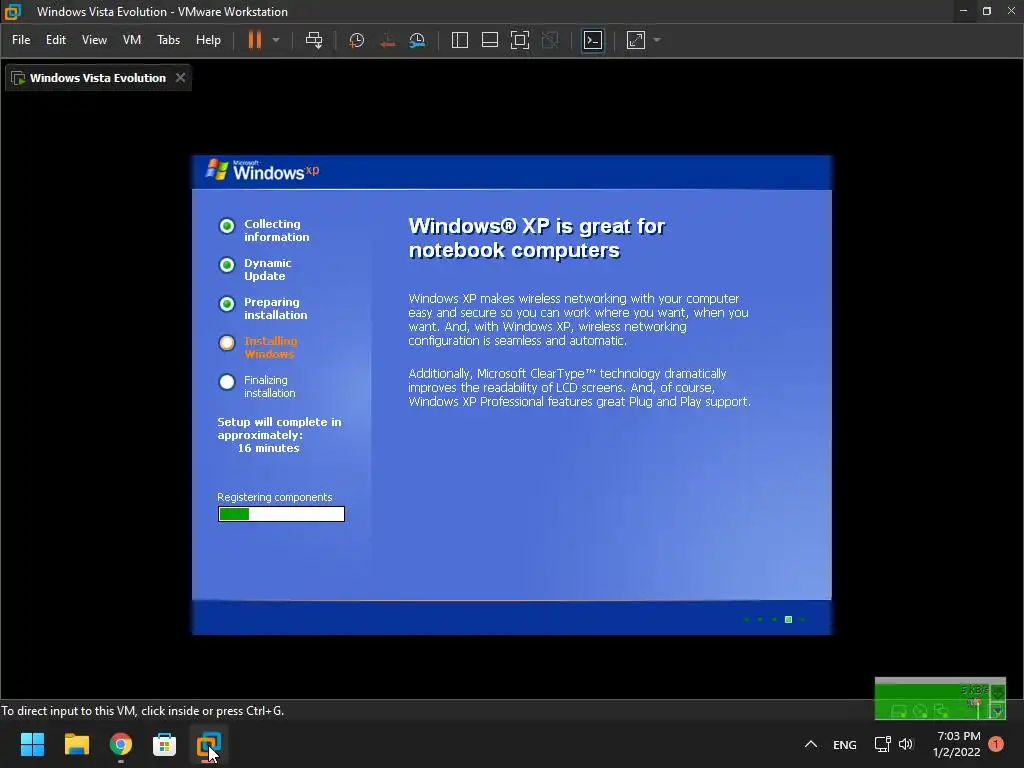
Task: Click the highlighted square setup activity indicator
Action: coord(788,619)
